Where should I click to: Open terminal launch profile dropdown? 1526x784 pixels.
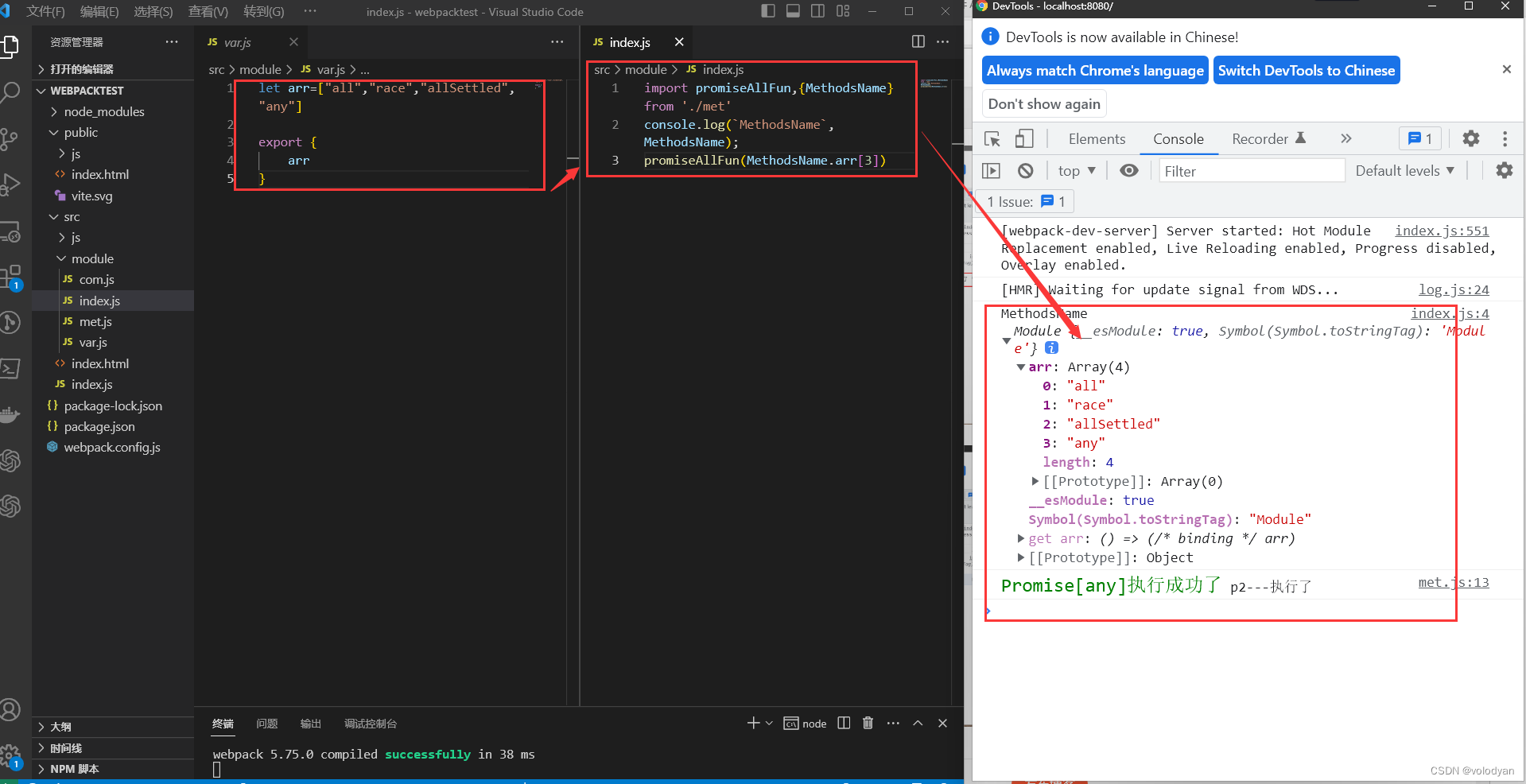769,723
